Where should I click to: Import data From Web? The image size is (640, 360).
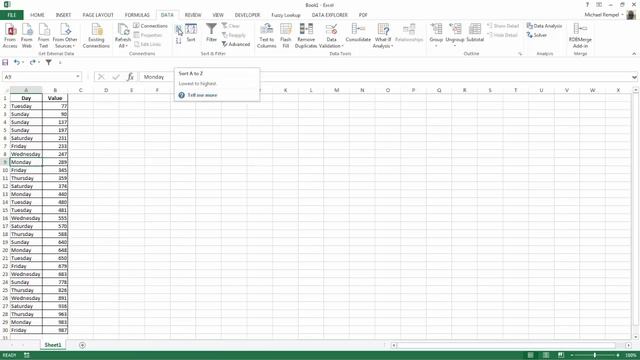[27, 36]
